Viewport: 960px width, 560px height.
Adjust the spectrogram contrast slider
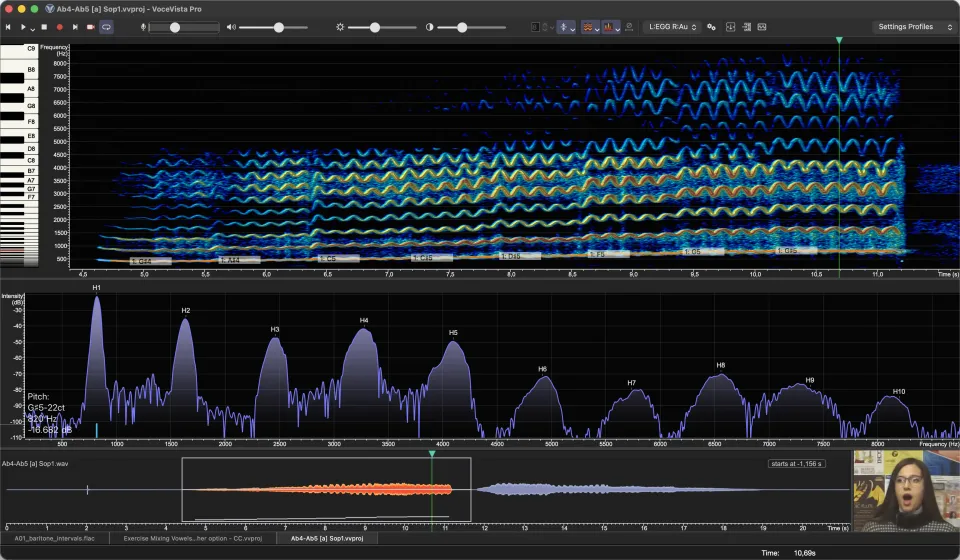point(471,28)
